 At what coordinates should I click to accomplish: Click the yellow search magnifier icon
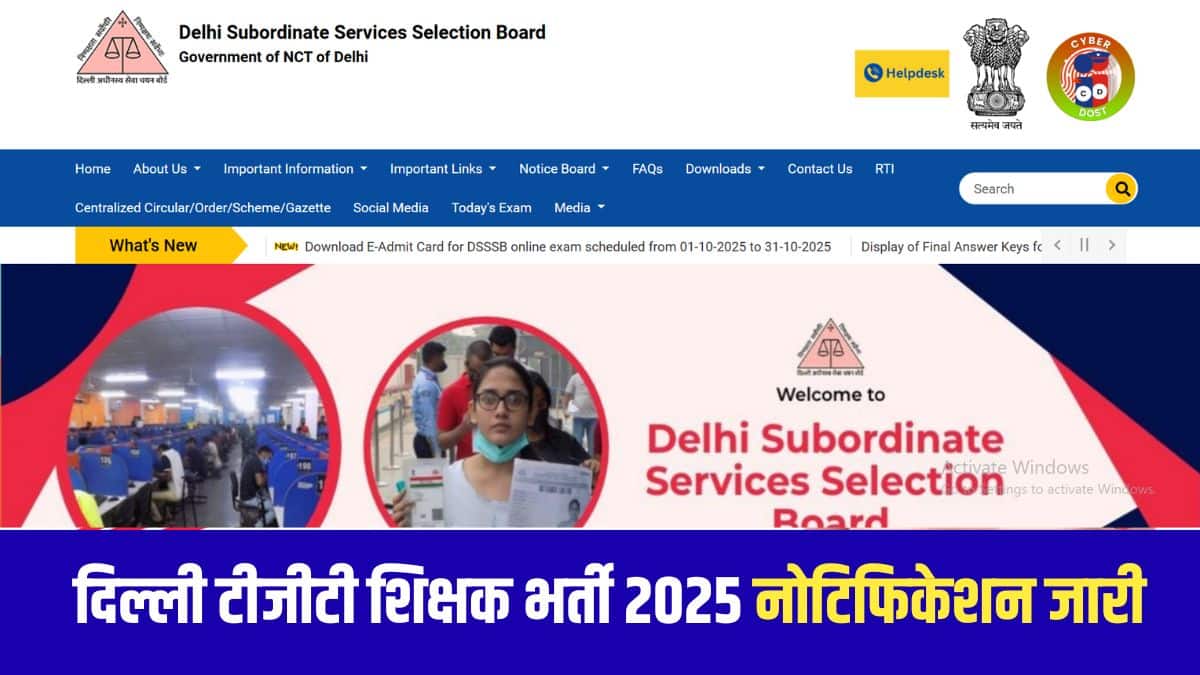(x=1121, y=188)
